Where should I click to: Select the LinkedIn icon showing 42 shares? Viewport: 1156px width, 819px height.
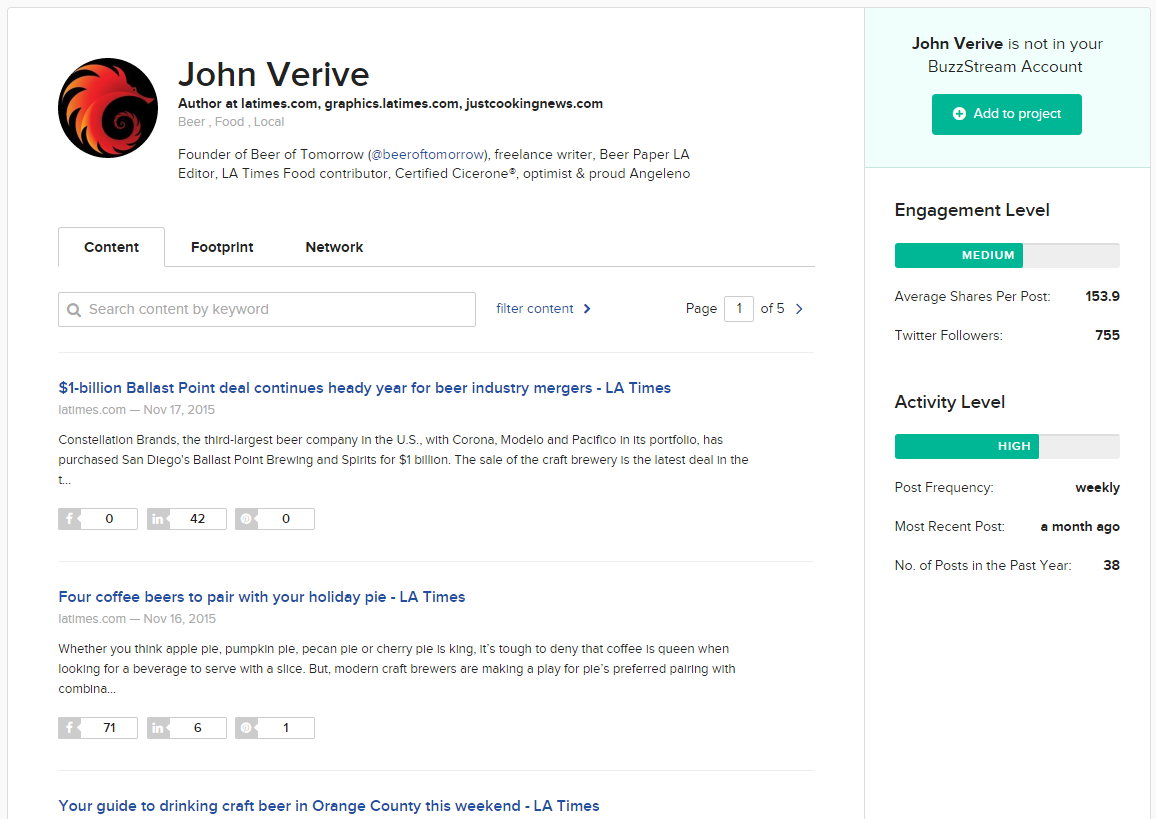tap(157, 518)
